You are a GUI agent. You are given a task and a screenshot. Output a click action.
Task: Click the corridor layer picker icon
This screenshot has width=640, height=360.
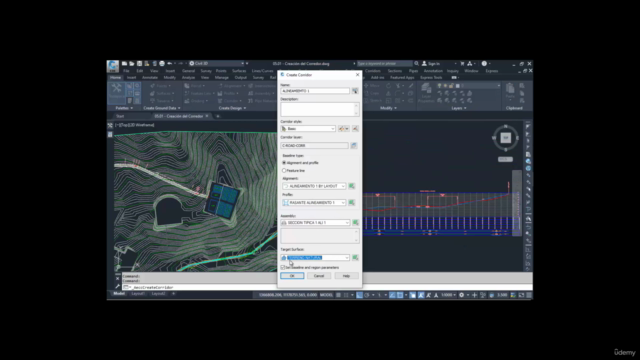tap(354, 145)
